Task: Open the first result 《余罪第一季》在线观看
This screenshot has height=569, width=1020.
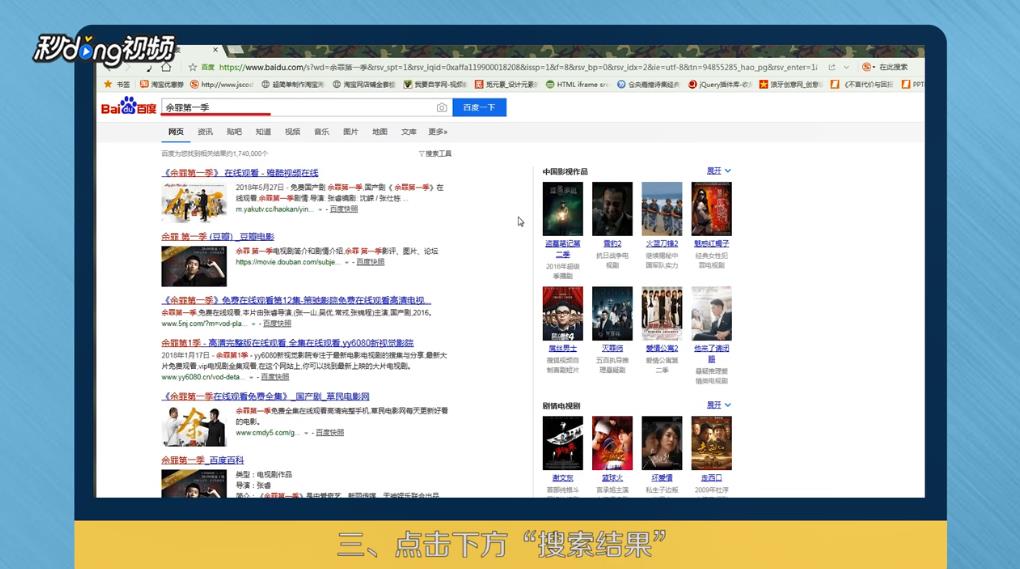Action: click(x=240, y=173)
